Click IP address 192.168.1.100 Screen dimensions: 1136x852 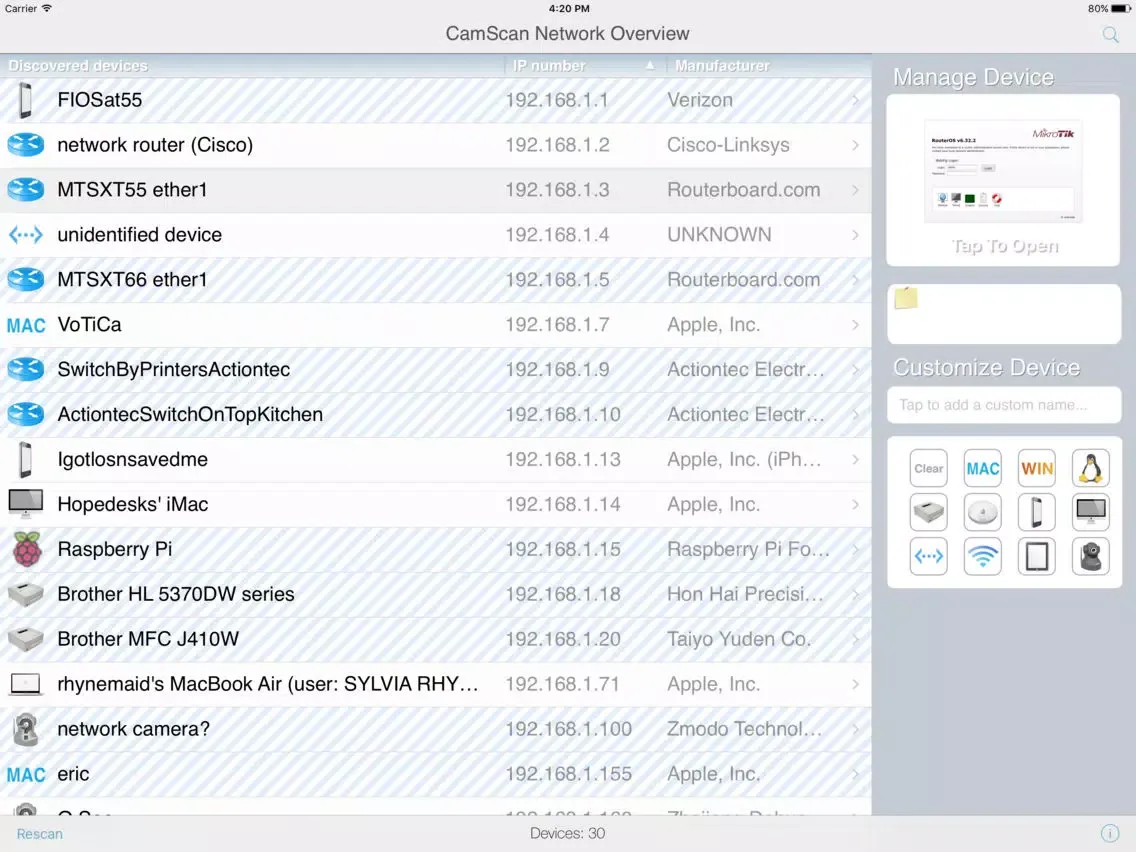tap(568, 729)
